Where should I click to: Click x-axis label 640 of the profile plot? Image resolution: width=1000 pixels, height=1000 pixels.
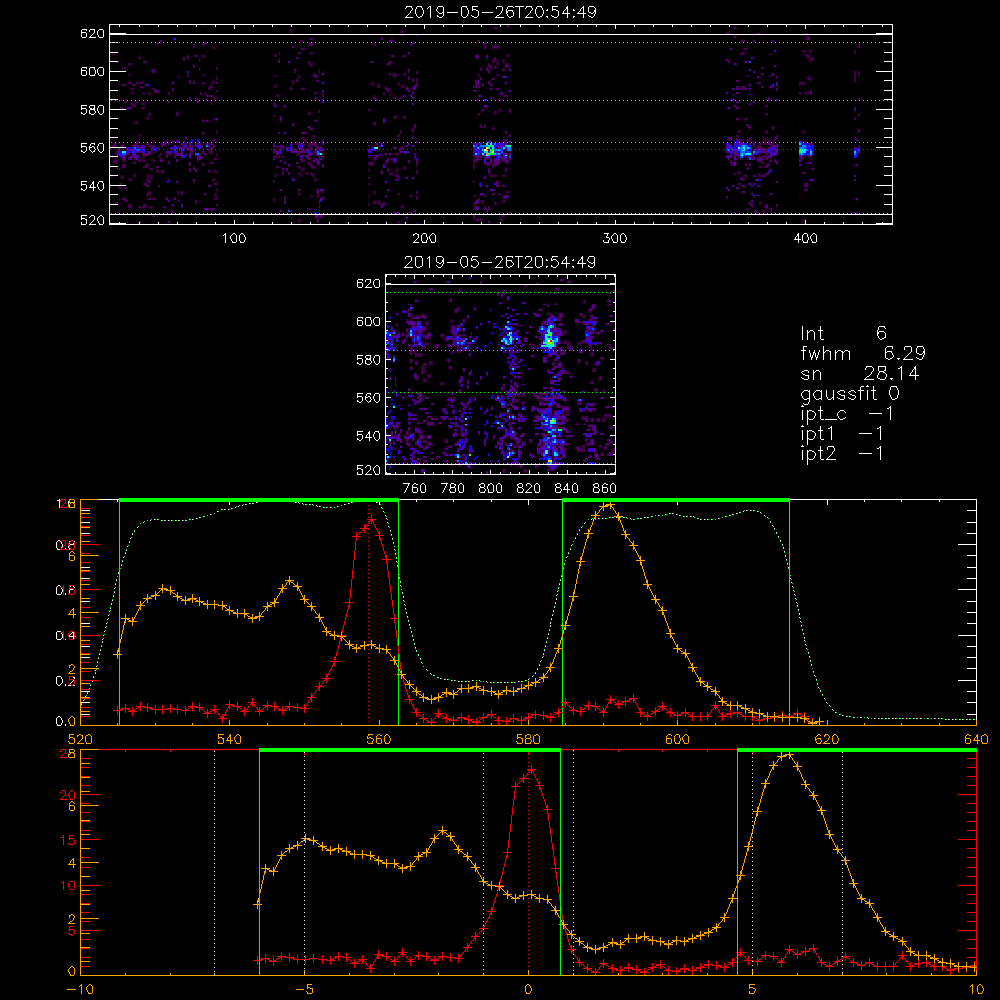(x=976, y=739)
